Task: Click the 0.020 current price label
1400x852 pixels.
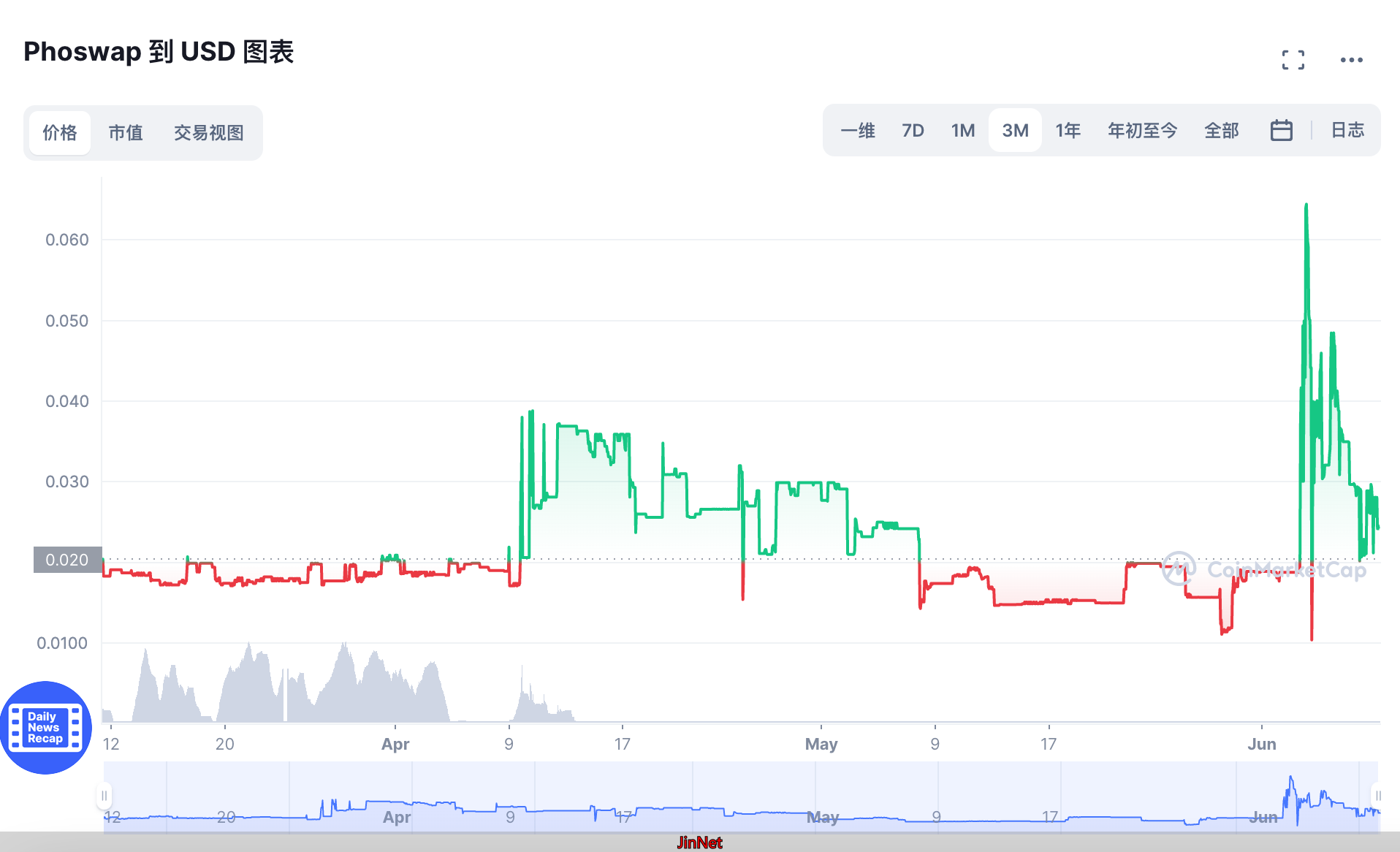Action: click(x=67, y=560)
